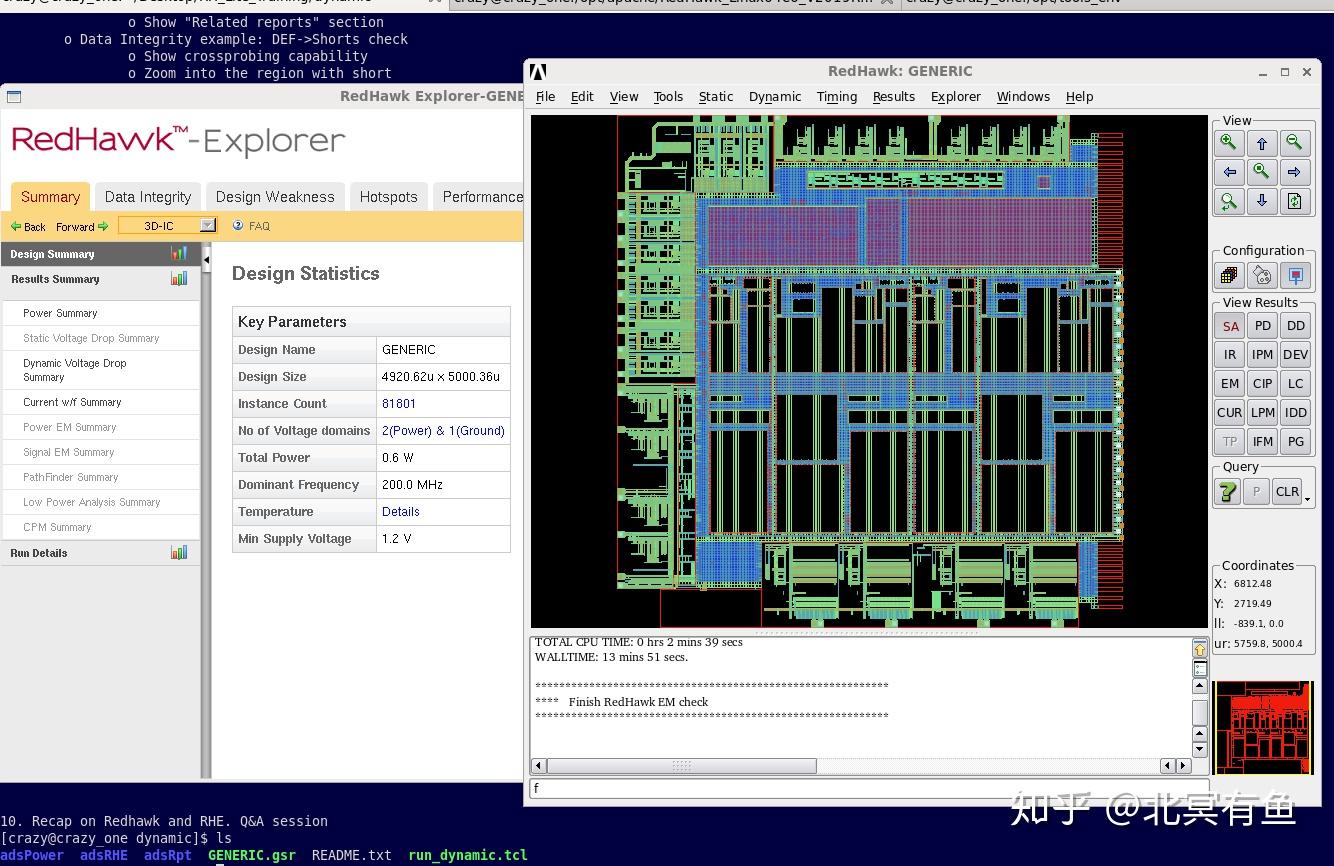
Task: Open the Dynamic menu
Action: click(x=775, y=97)
